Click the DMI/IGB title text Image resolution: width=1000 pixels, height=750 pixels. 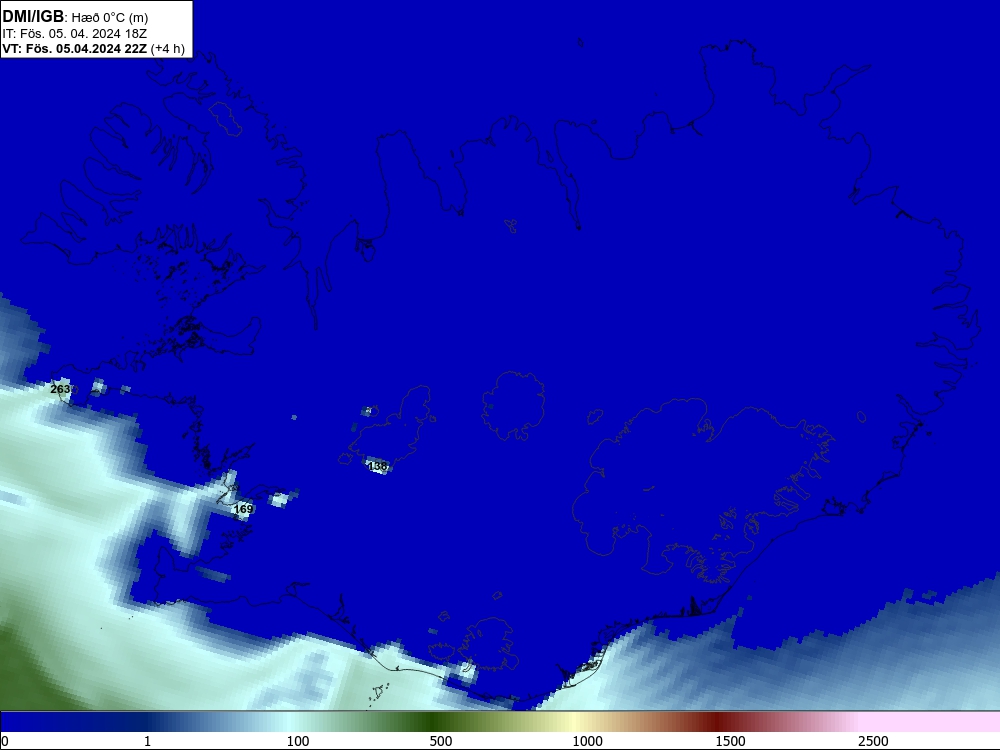[33, 17]
